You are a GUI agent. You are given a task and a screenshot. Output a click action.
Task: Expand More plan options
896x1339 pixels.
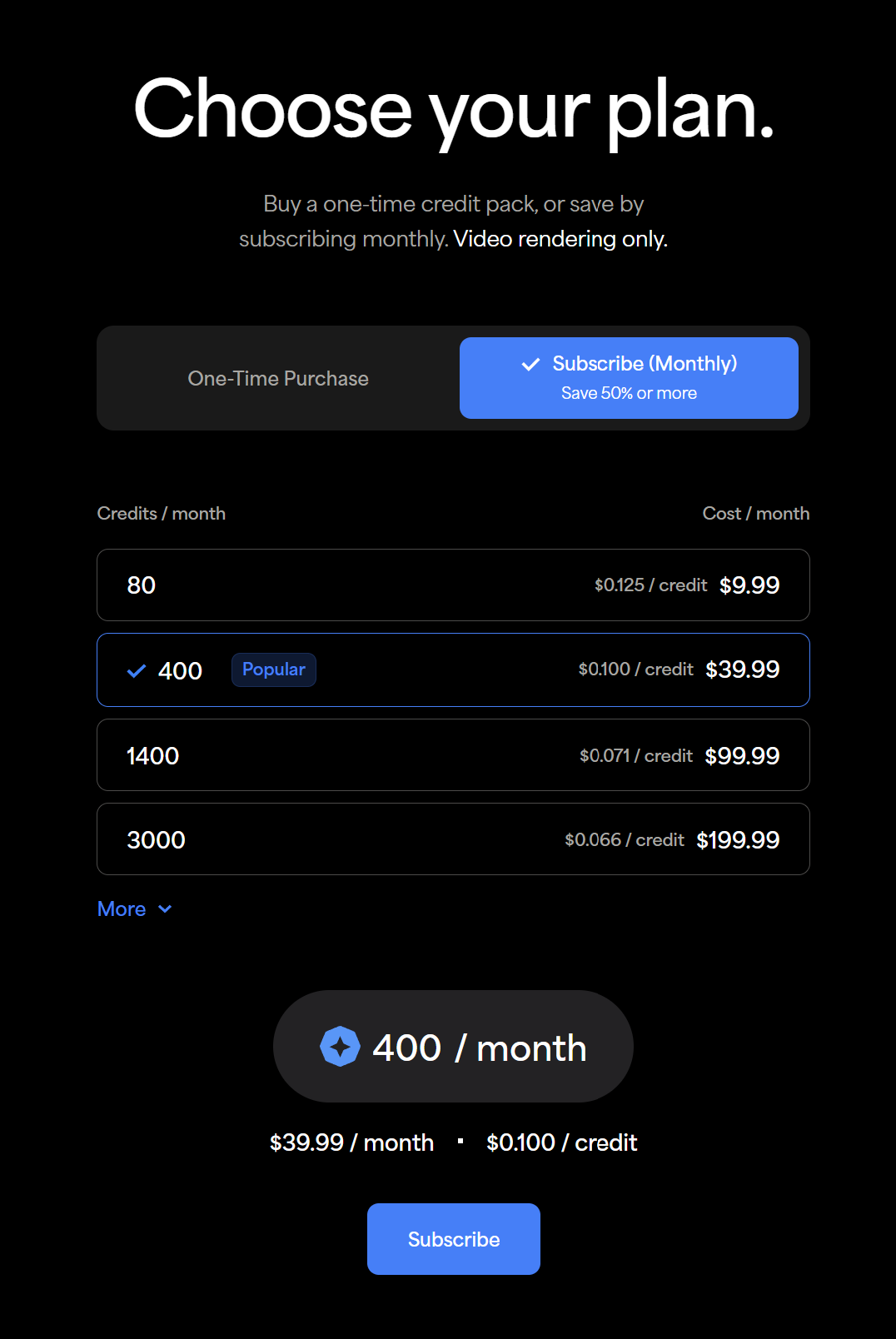click(122, 909)
